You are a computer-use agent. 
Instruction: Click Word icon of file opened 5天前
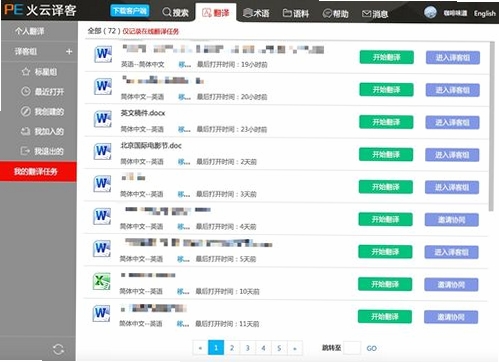coord(102,249)
